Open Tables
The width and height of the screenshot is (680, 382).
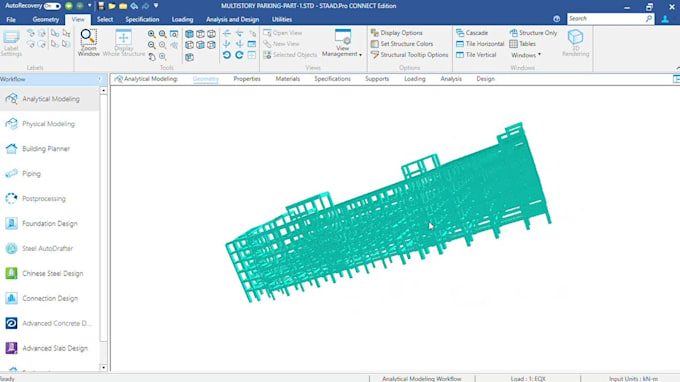[x=523, y=44]
